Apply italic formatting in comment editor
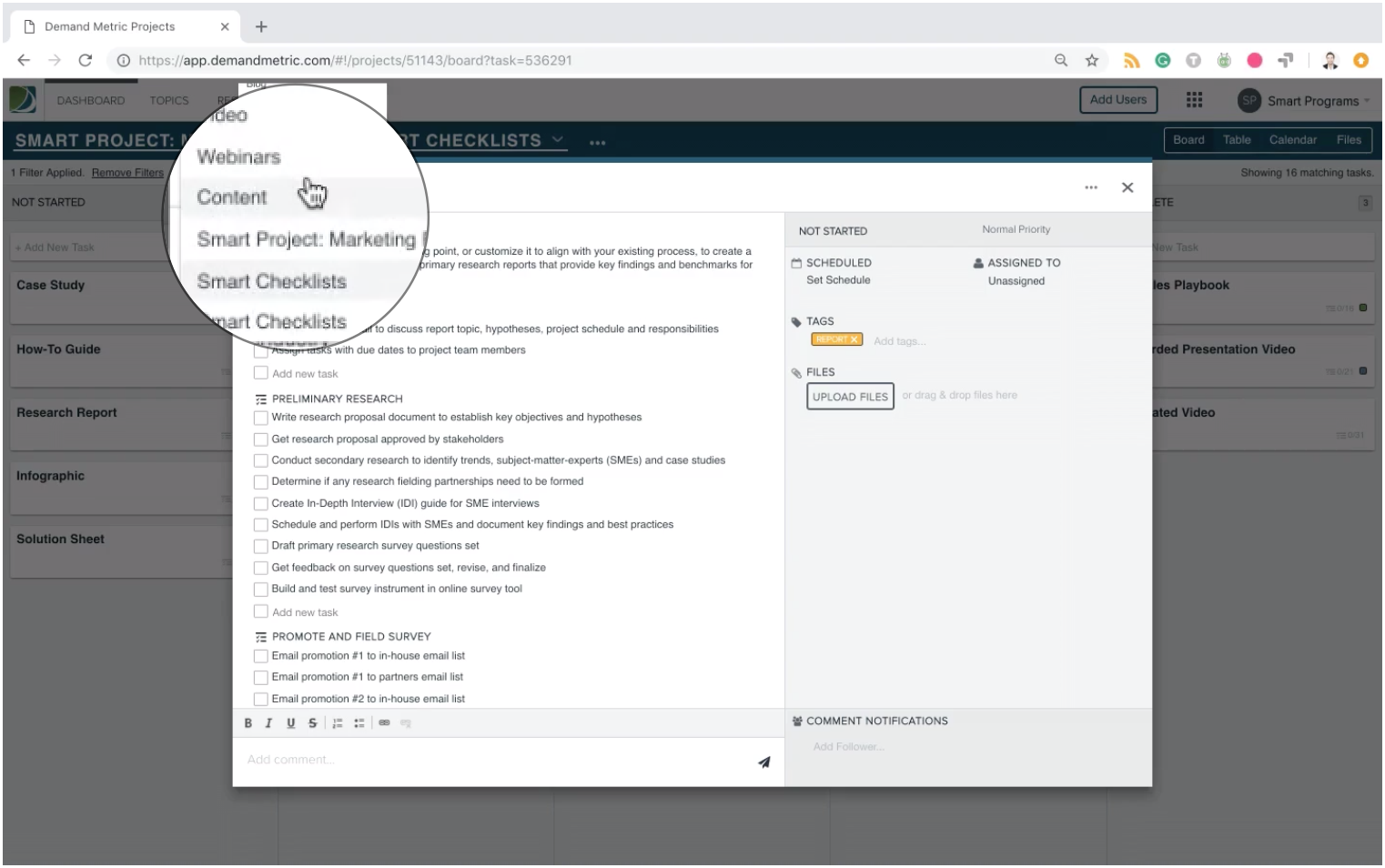Image resolution: width=1385 pixels, height=868 pixels. point(268,722)
